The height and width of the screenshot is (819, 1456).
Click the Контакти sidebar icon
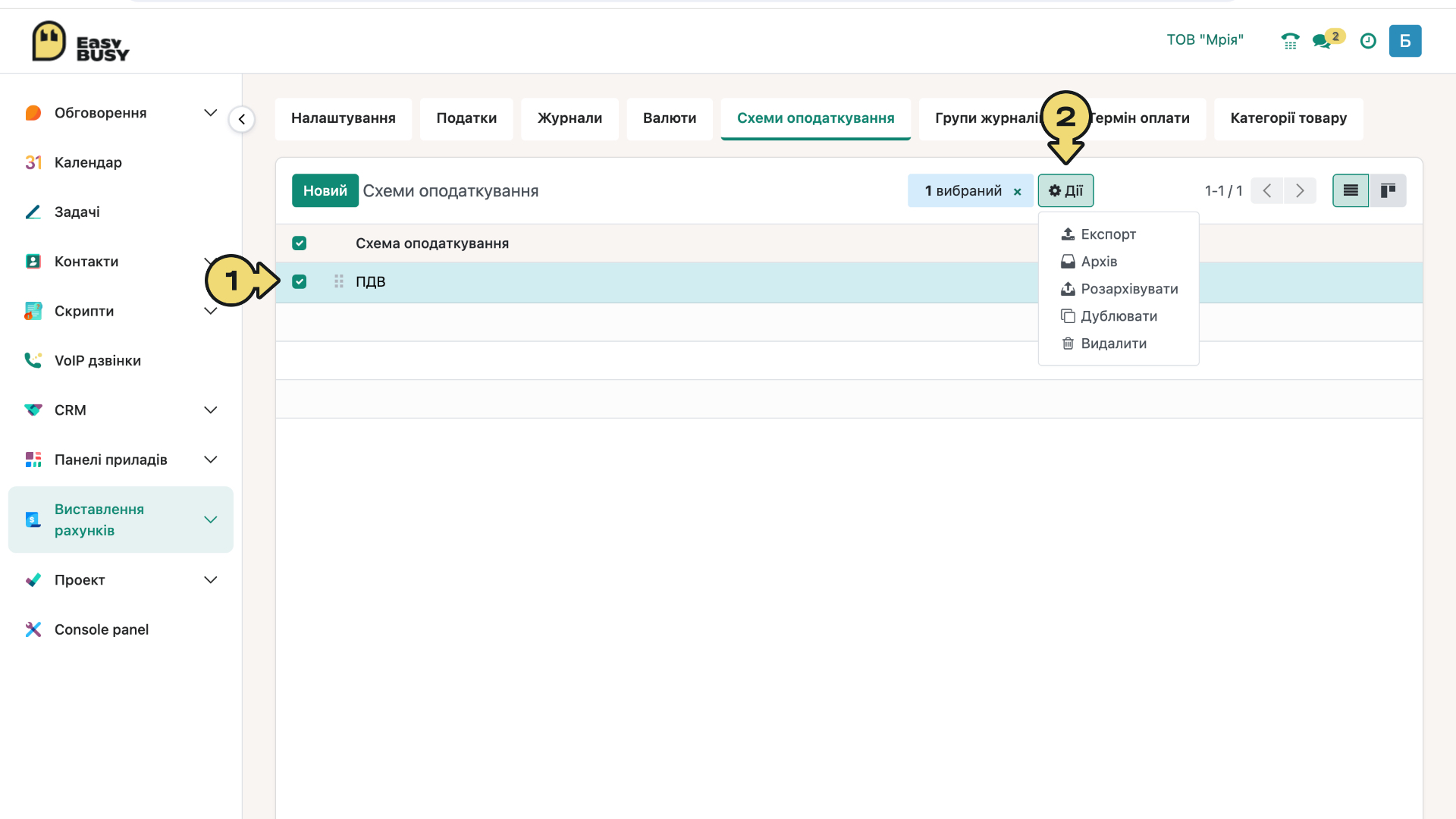click(x=33, y=262)
